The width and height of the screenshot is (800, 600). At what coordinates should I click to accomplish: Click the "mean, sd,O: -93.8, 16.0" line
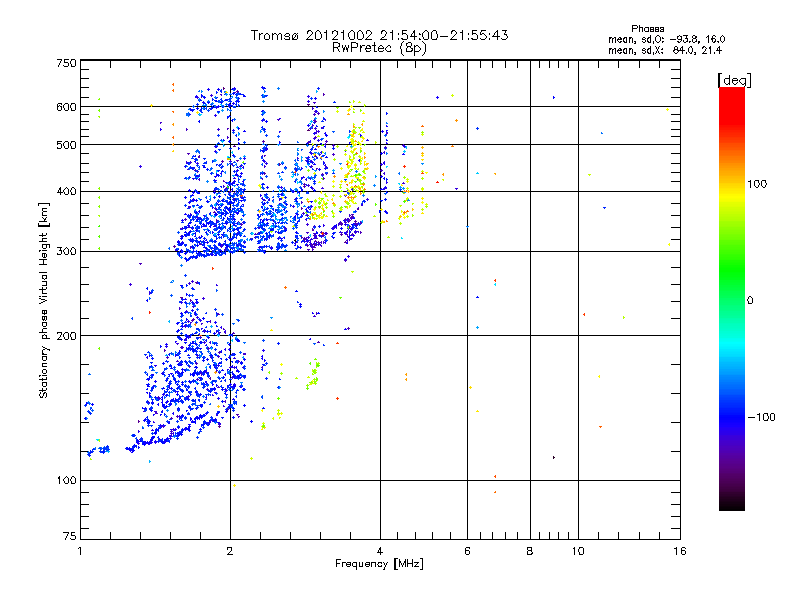(666, 39)
